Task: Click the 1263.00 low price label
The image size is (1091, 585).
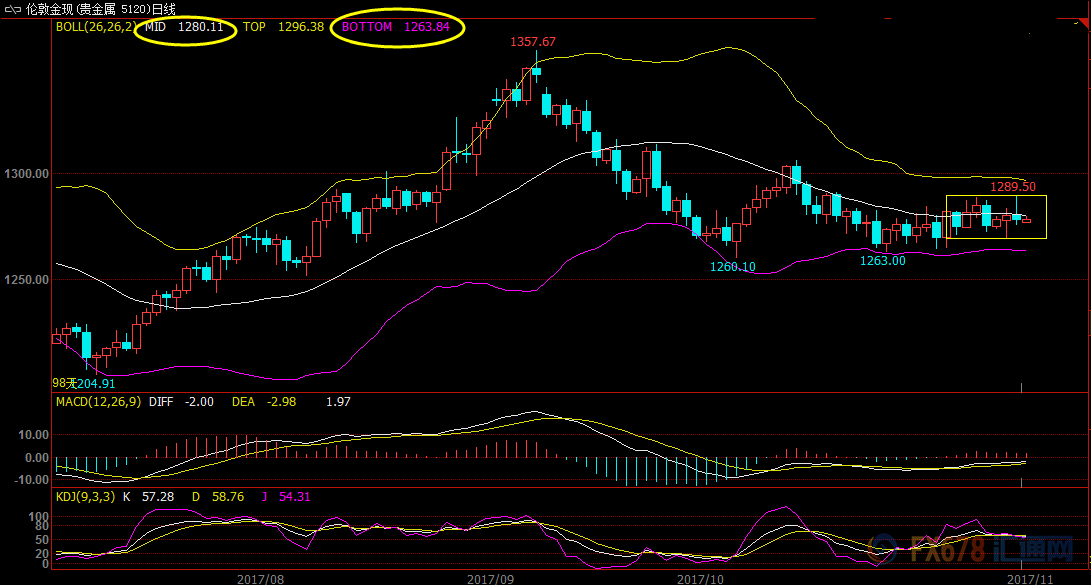Action: [882, 261]
